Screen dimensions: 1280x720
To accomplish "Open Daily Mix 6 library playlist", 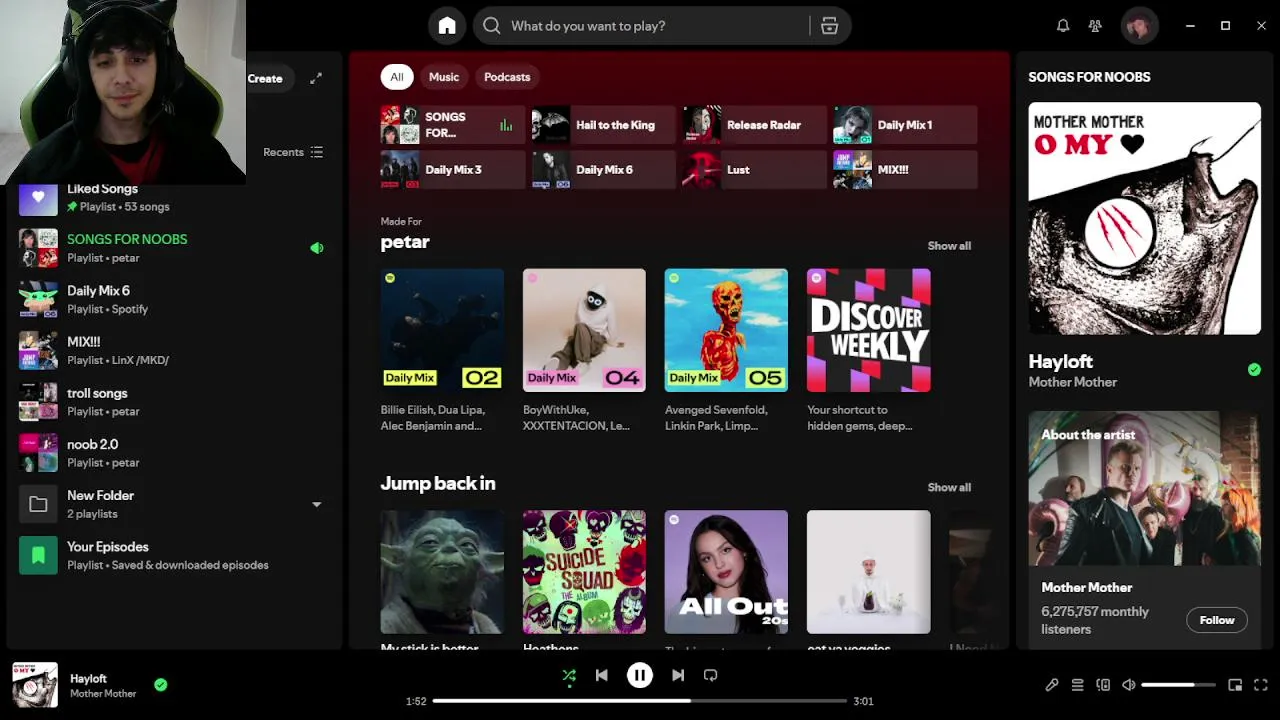I will point(174,299).
